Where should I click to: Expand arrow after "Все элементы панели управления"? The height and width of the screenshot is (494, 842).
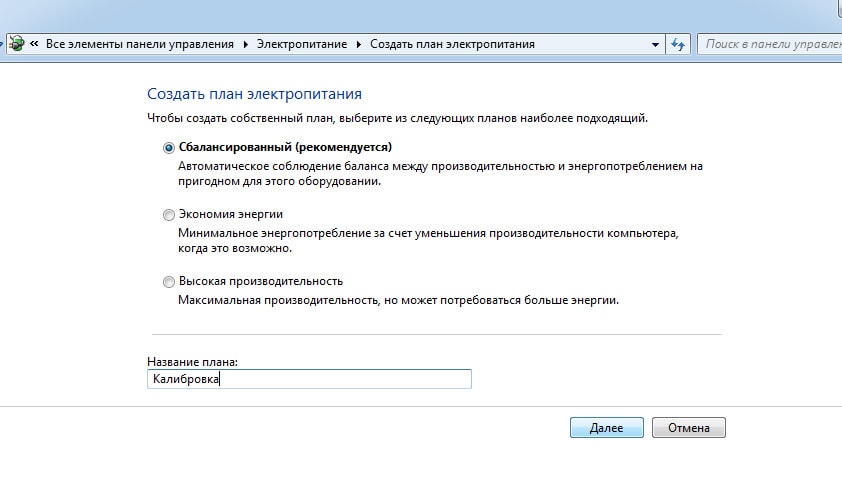point(244,45)
